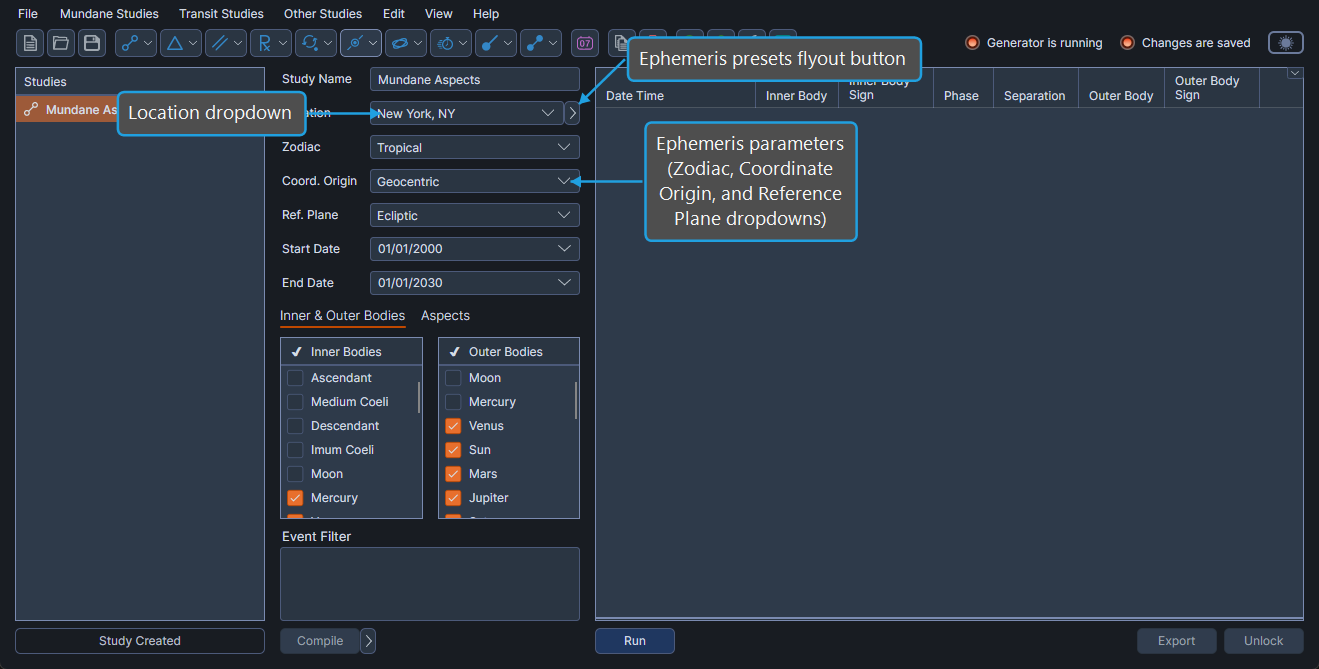This screenshot has height=669, width=1319.
Task: Click the Export button
Action: 1177,641
